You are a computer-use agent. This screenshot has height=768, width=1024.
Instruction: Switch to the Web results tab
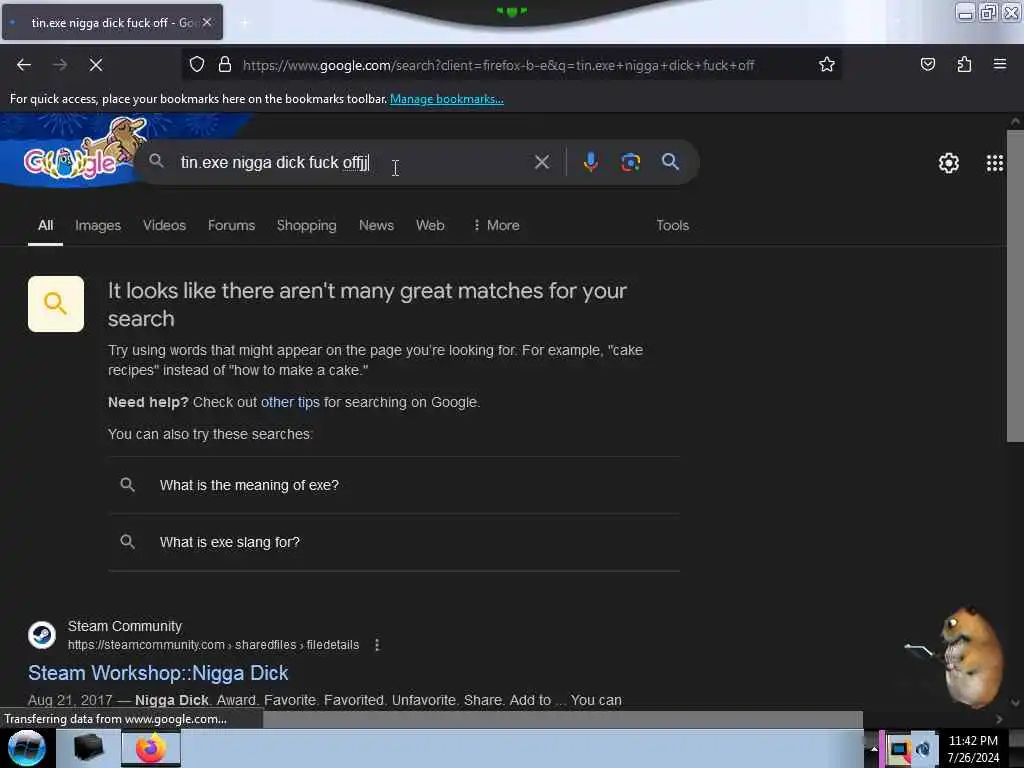430,225
